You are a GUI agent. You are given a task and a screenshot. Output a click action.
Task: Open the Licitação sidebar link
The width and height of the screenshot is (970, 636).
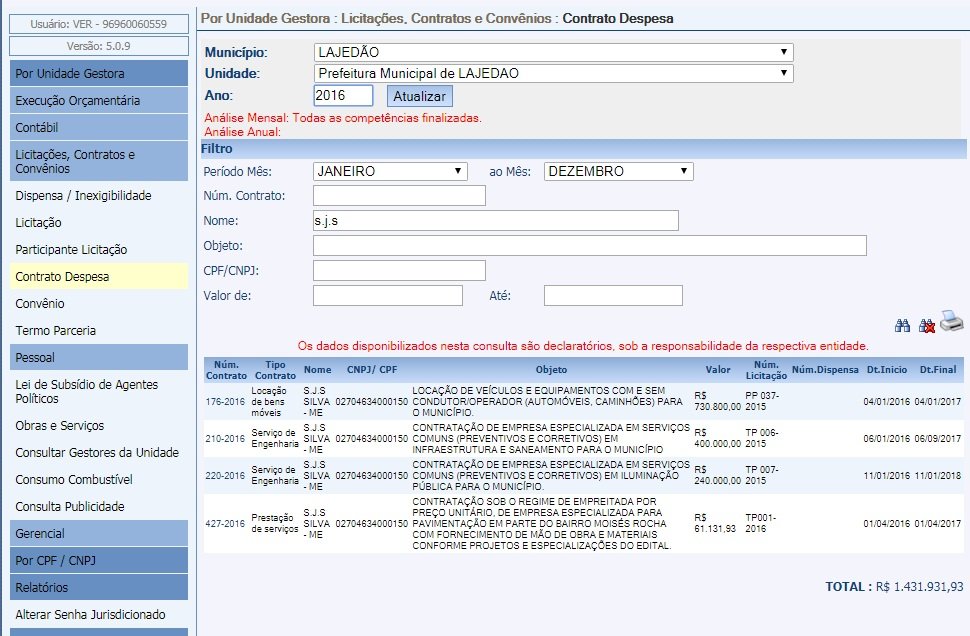click(38, 222)
